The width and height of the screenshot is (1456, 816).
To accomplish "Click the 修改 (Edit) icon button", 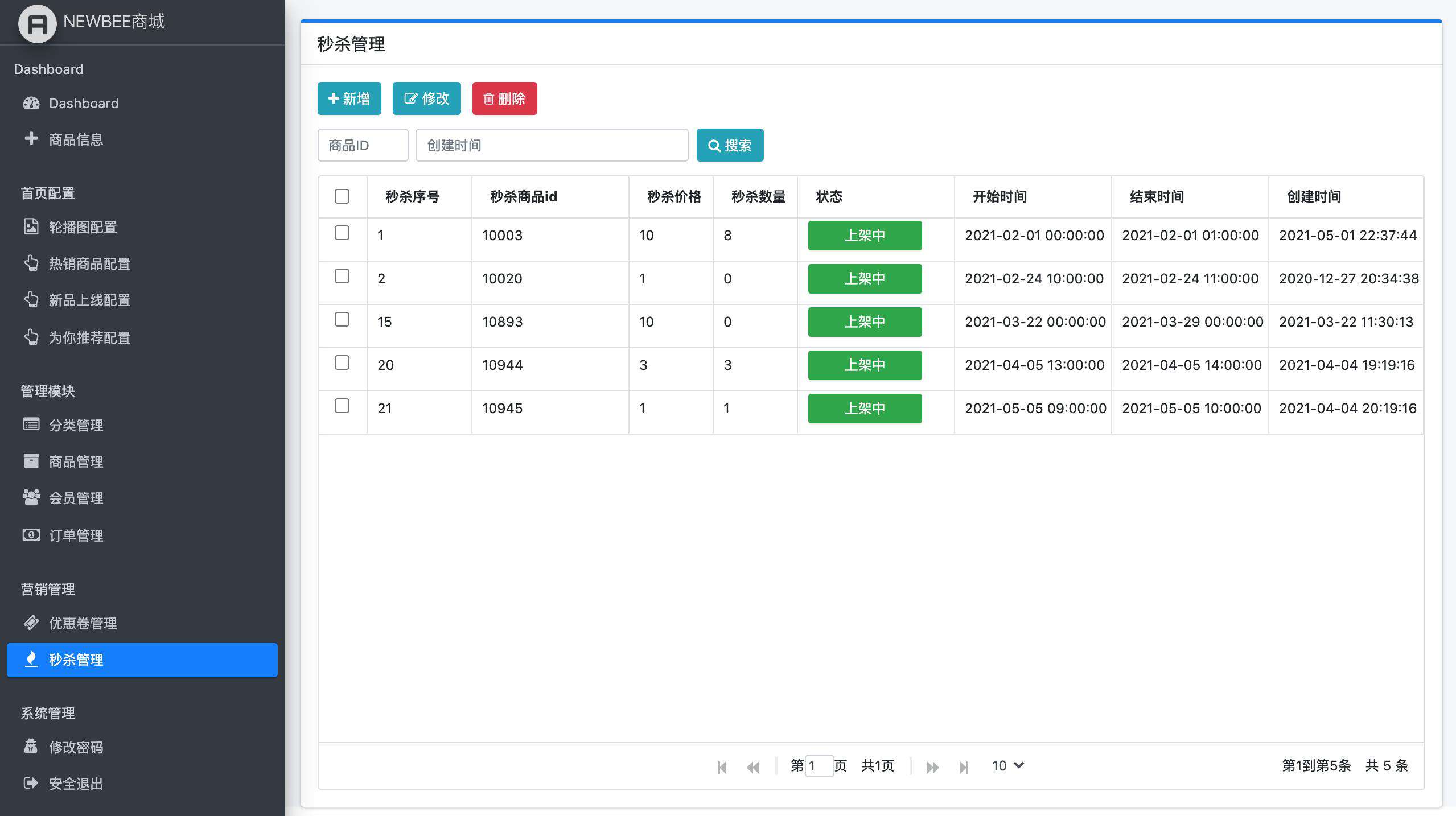I will [x=427, y=98].
